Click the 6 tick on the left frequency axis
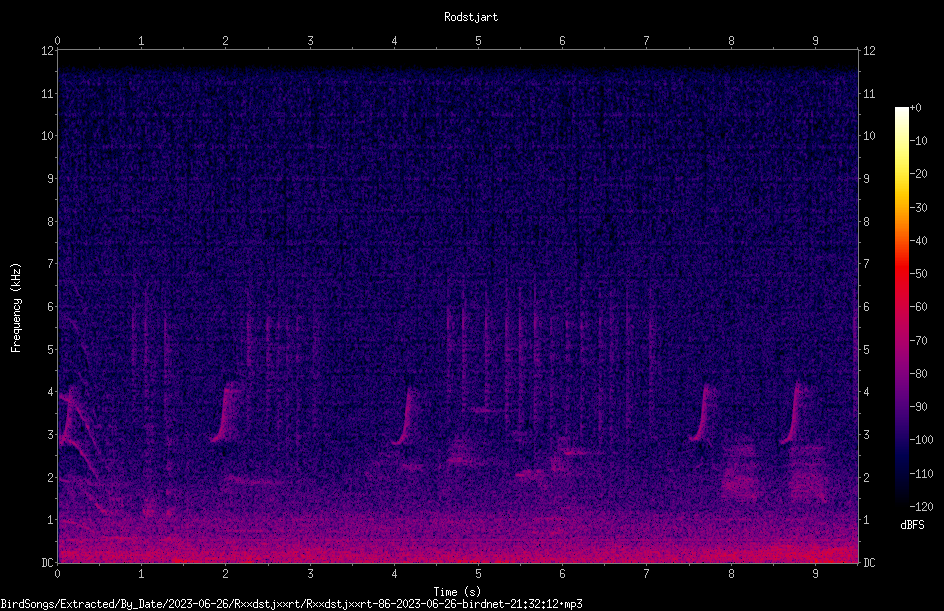This screenshot has height=611, width=944. tap(51, 307)
